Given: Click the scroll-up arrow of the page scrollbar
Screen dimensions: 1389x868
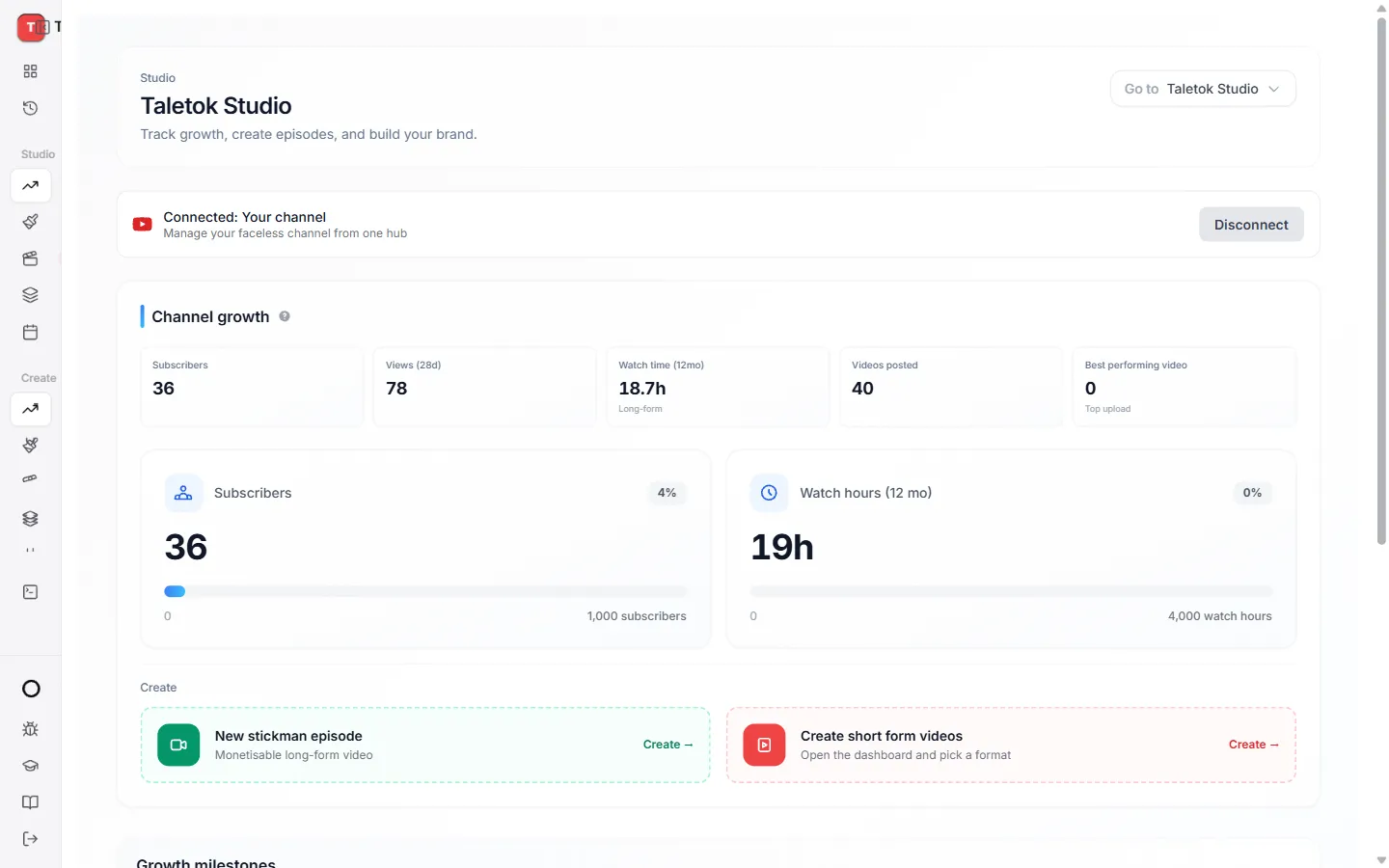Looking at the screenshot, I should (x=1381, y=8).
